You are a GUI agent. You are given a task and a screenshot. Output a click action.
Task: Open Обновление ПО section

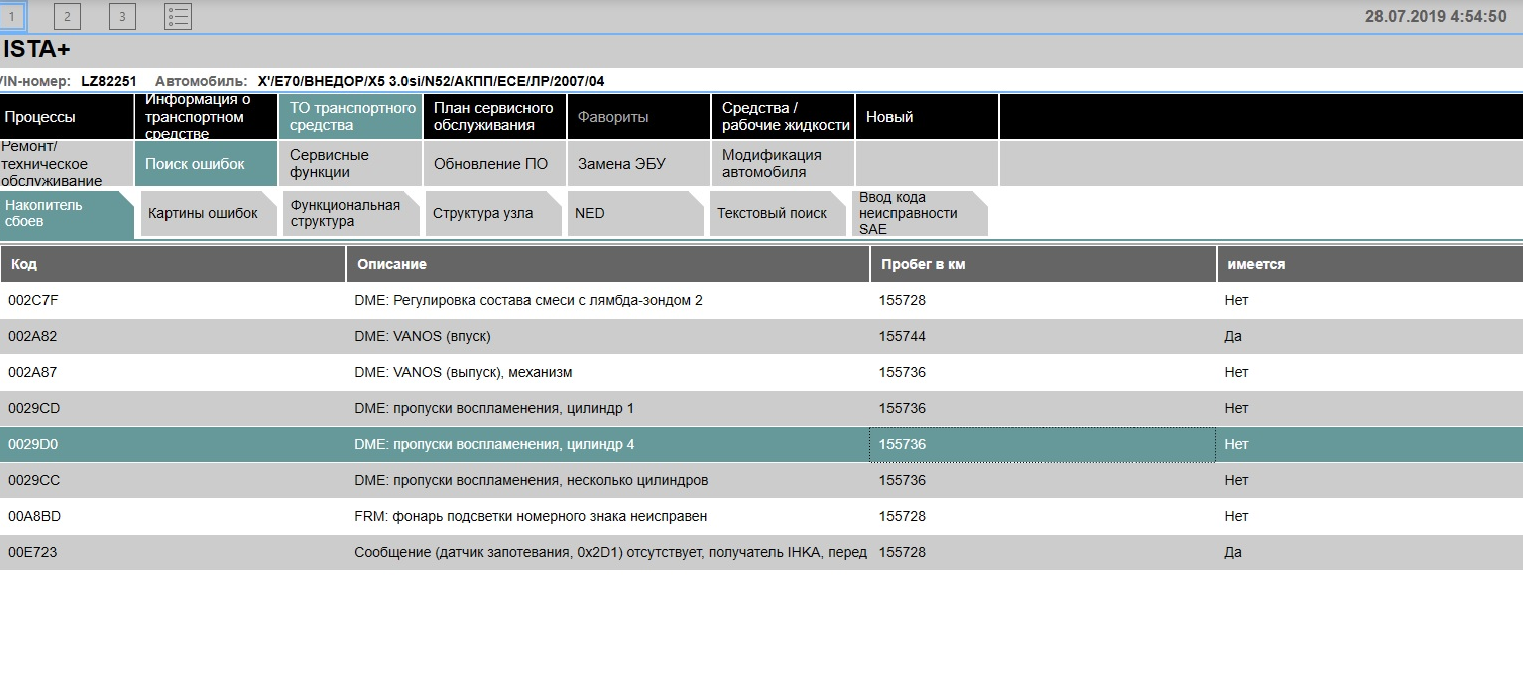tap(494, 163)
